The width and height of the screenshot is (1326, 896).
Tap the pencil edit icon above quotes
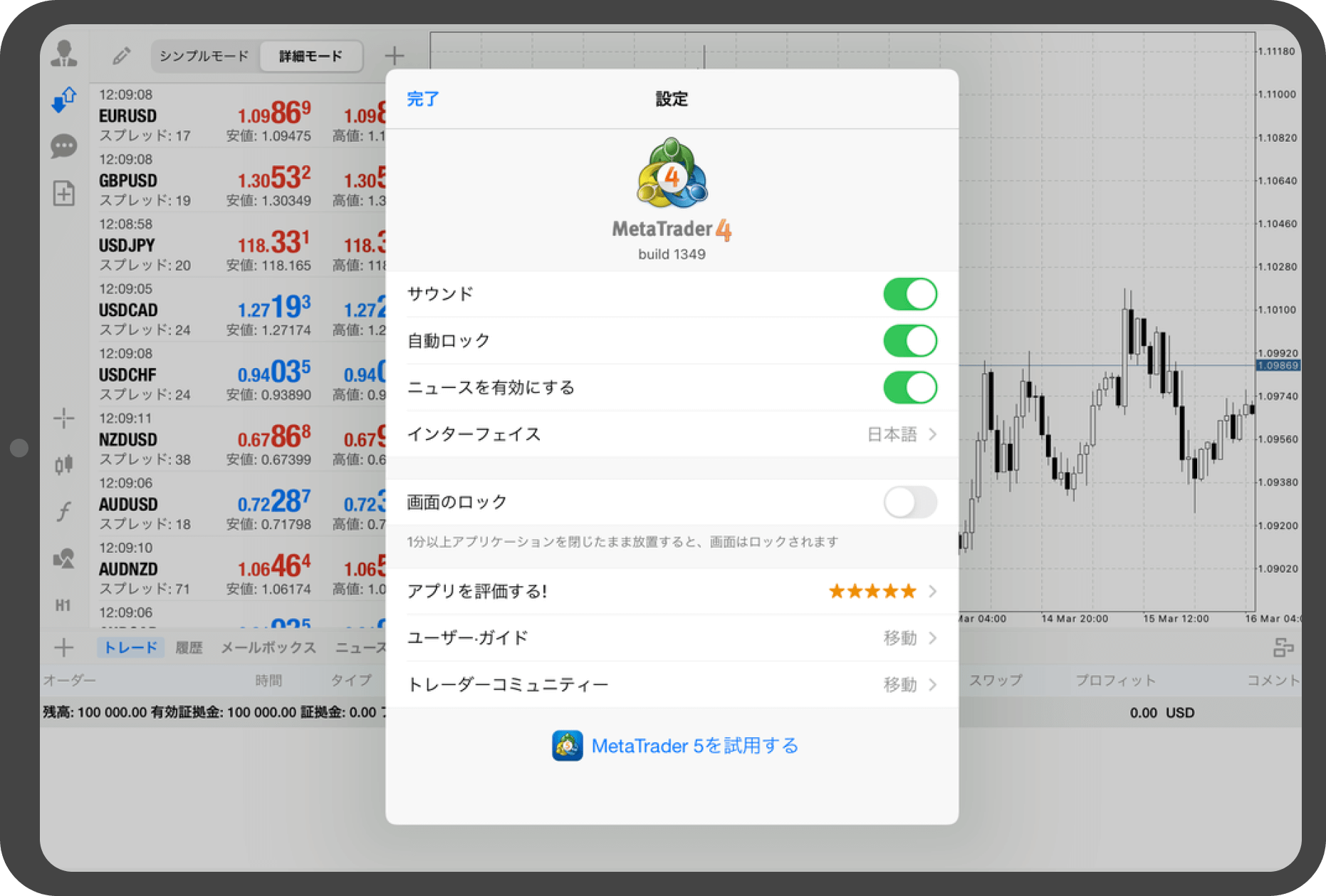point(122,56)
